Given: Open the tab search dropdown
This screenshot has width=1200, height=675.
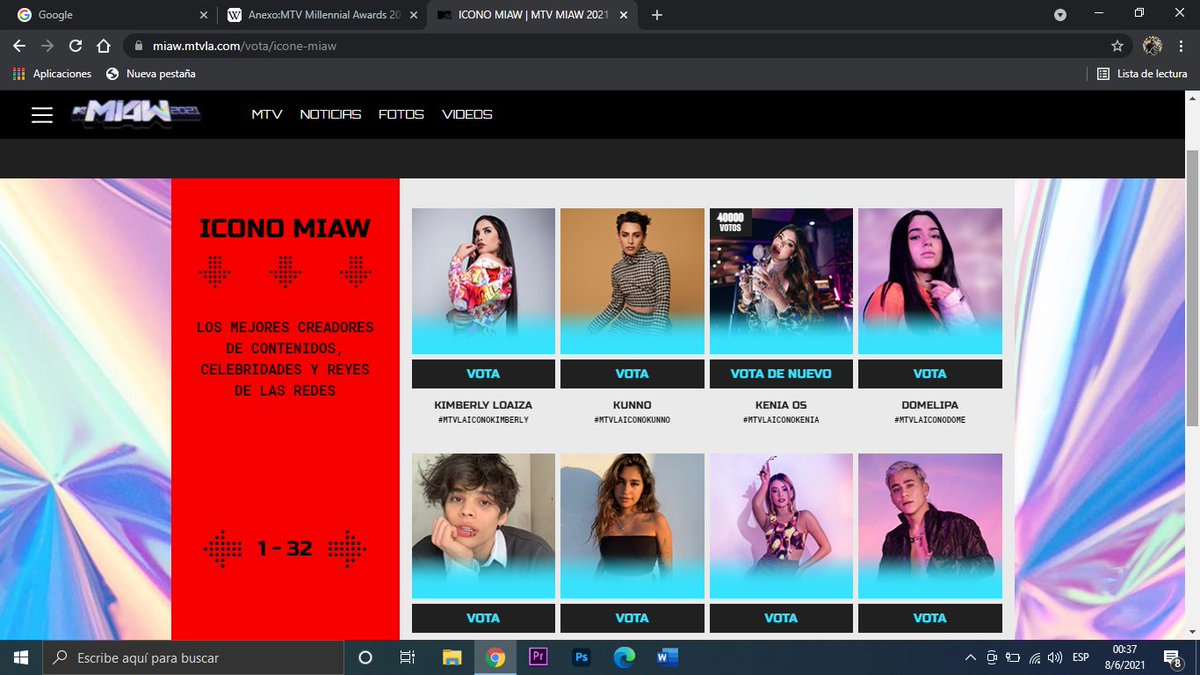Looking at the screenshot, I should click(1060, 15).
